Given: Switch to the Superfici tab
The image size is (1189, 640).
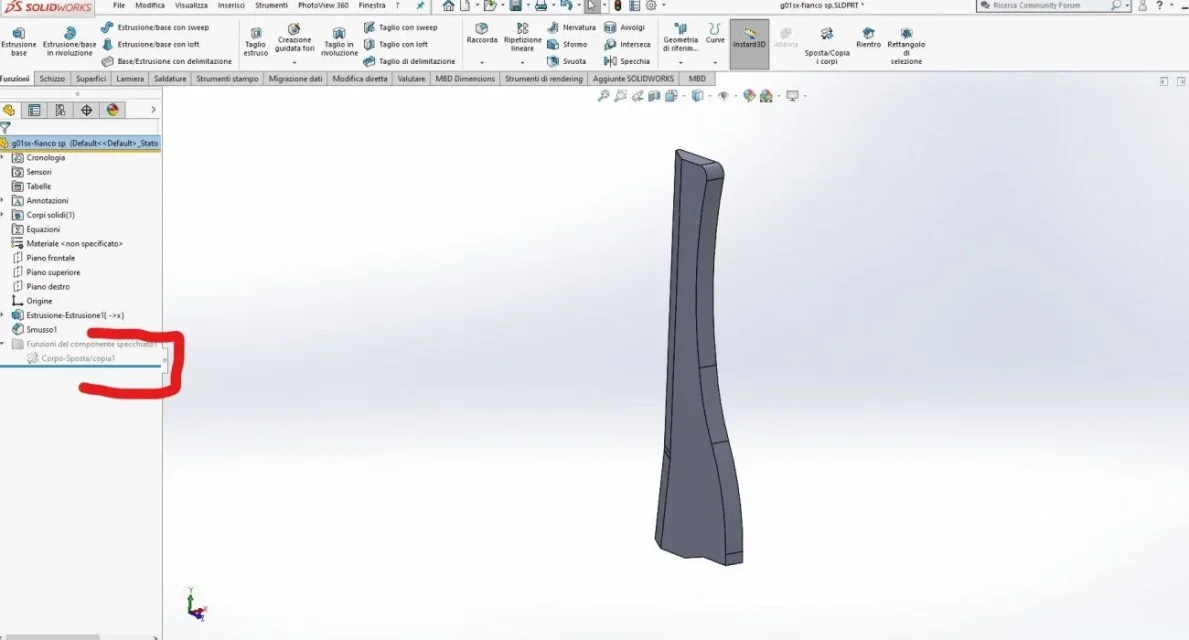Looking at the screenshot, I should [x=91, y=79].
